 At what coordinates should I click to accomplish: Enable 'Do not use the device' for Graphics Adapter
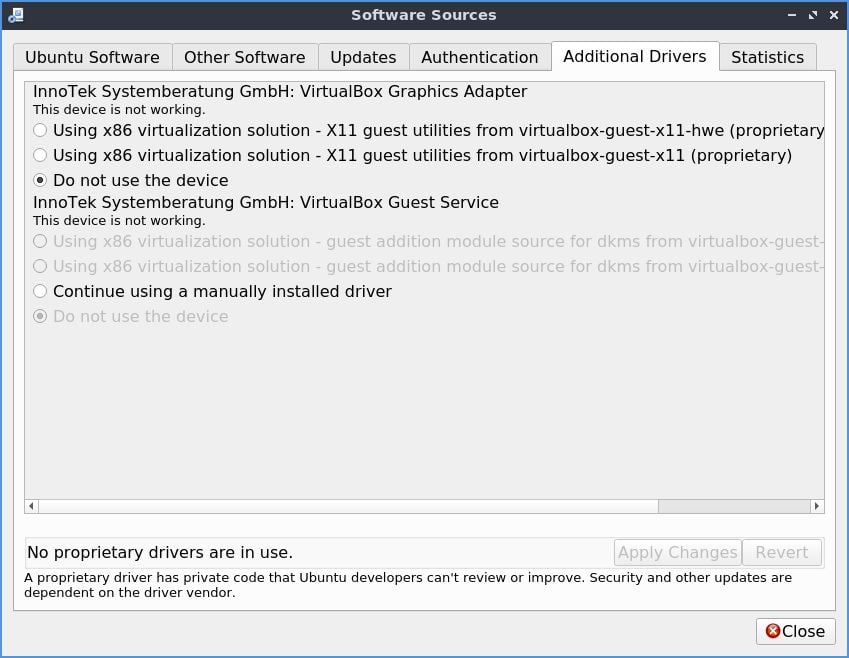click(40, 180)
